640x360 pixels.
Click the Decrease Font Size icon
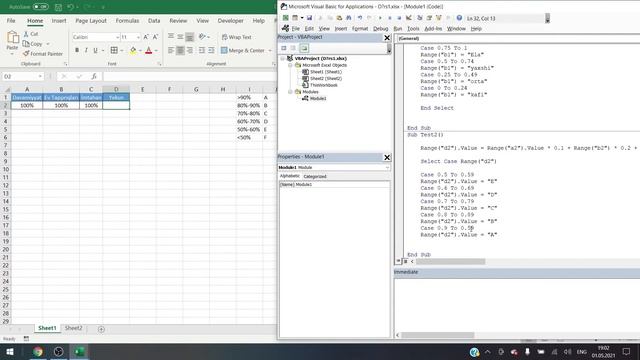coord(155,37)
